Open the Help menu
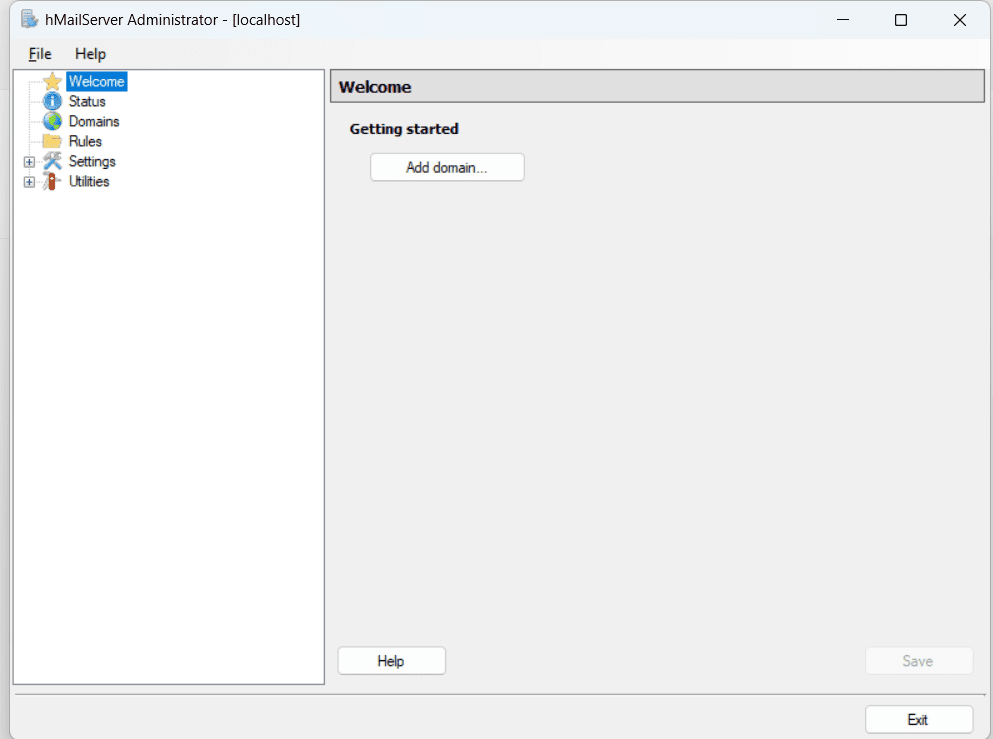Viewport: 993px width, 739px height. (x=90, y=54)
